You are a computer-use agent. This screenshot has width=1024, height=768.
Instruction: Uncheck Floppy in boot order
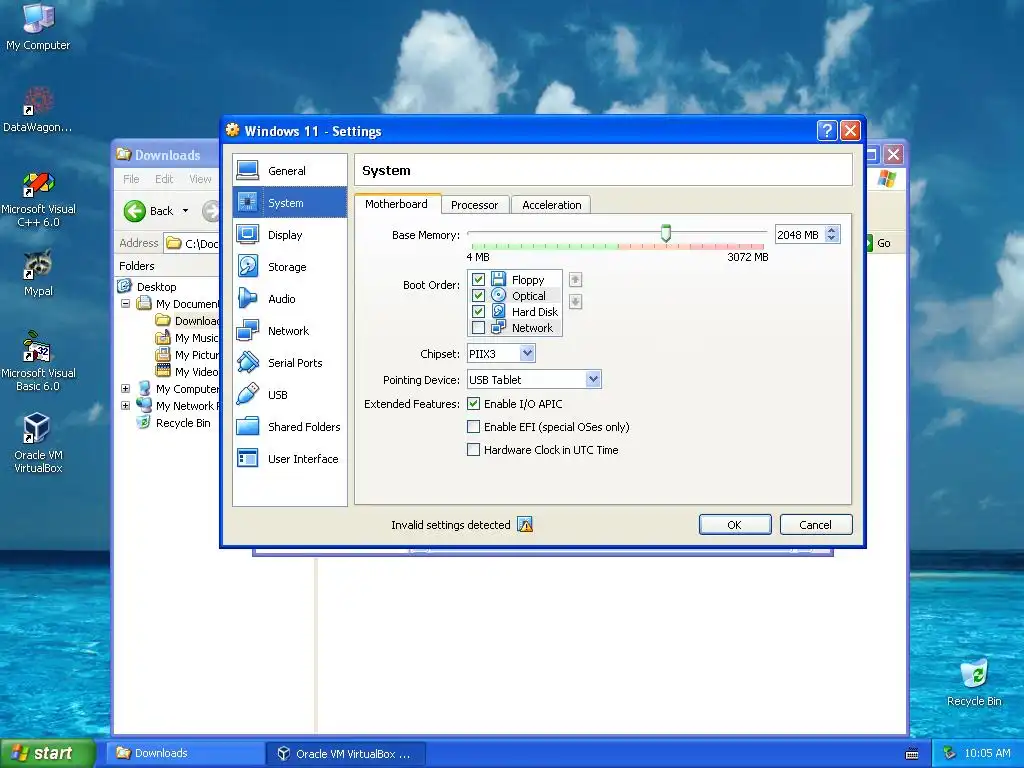pyautogui.click(x=478, y=280)
